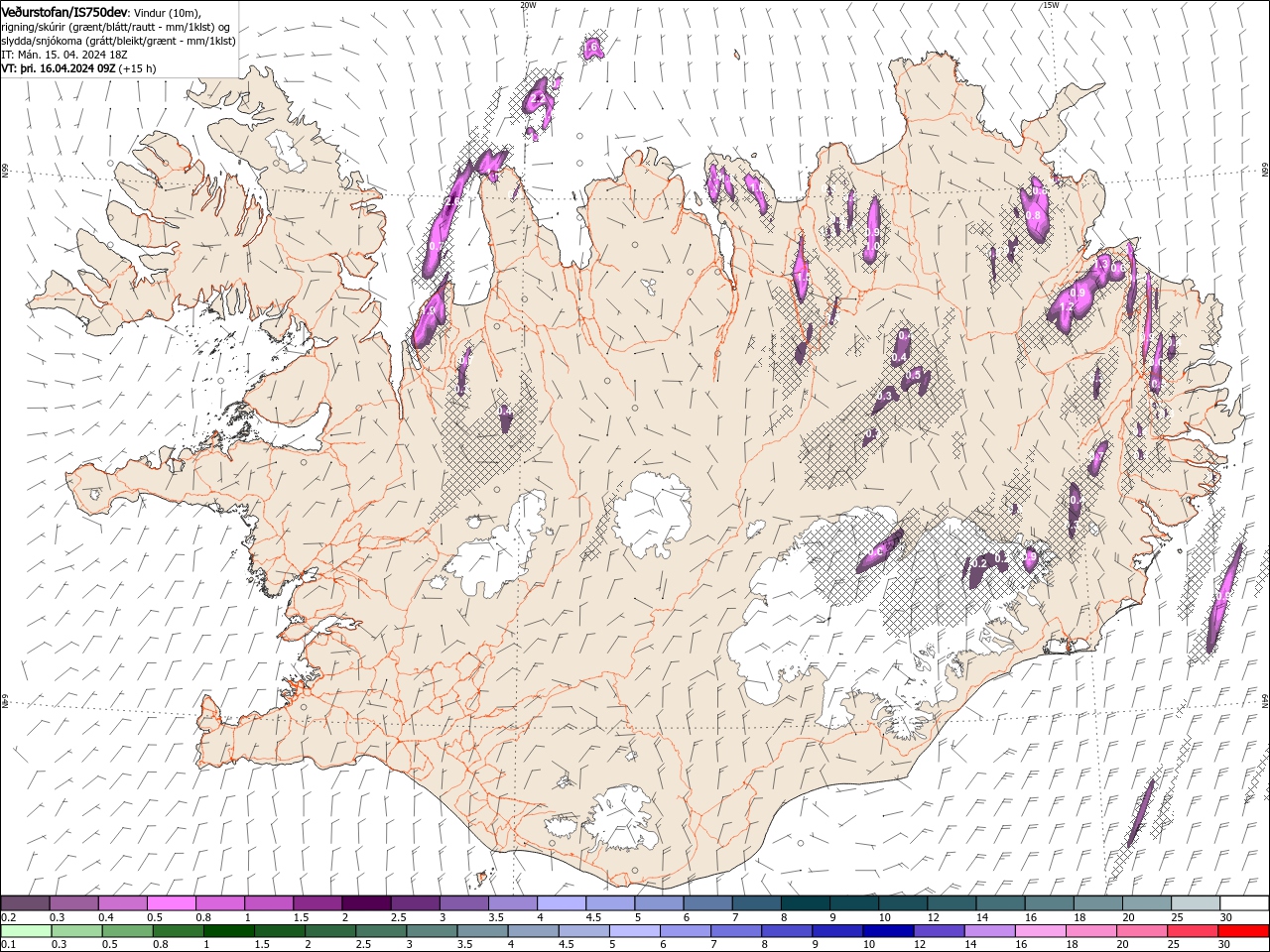Click the 'VT: þri. 16.04.2024 09Z' valid time
The height and width of the screenshot is (952, 1270).
click(60, 69)
